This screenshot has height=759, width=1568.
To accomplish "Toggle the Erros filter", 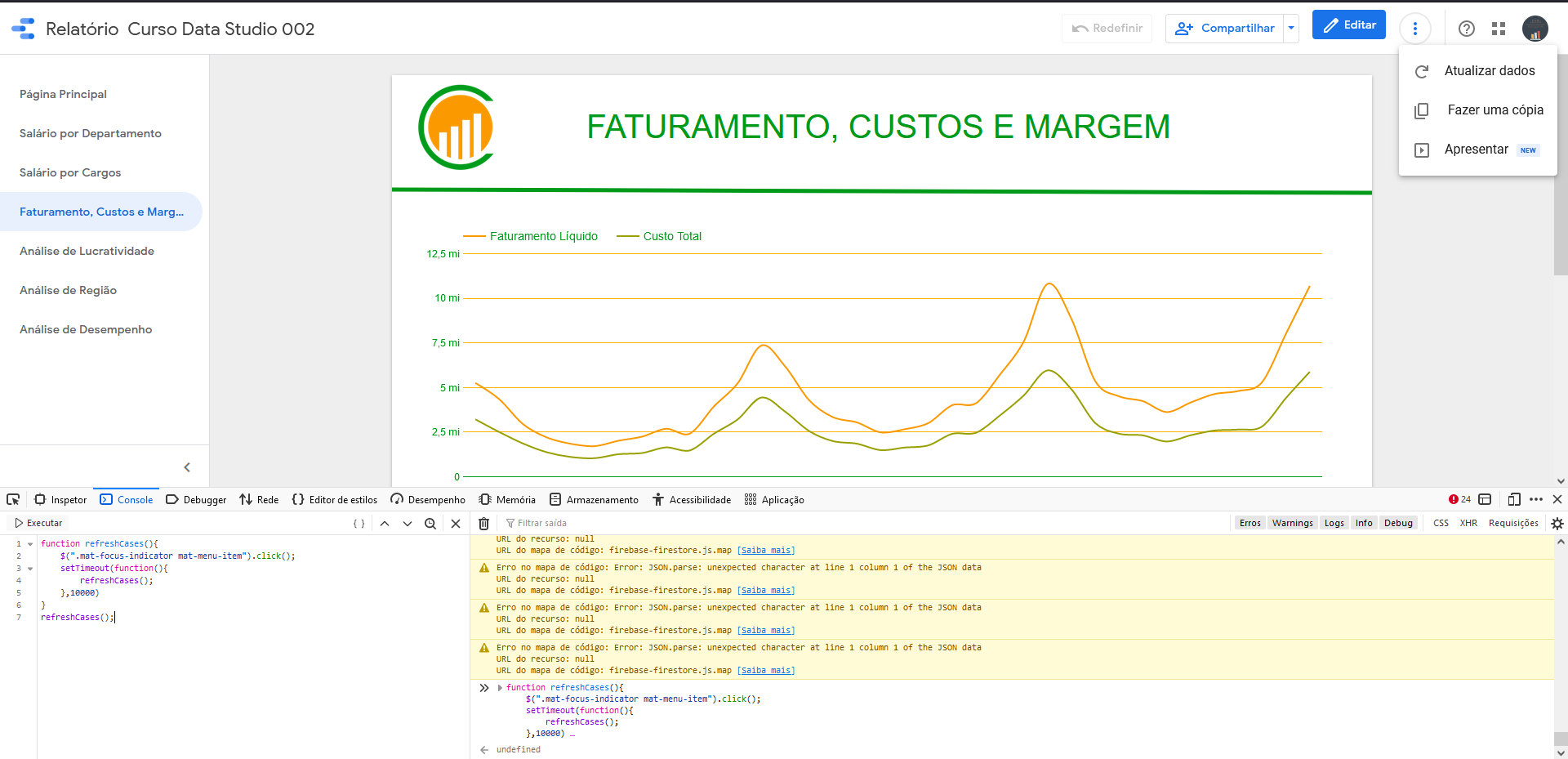I will 1249,523.
